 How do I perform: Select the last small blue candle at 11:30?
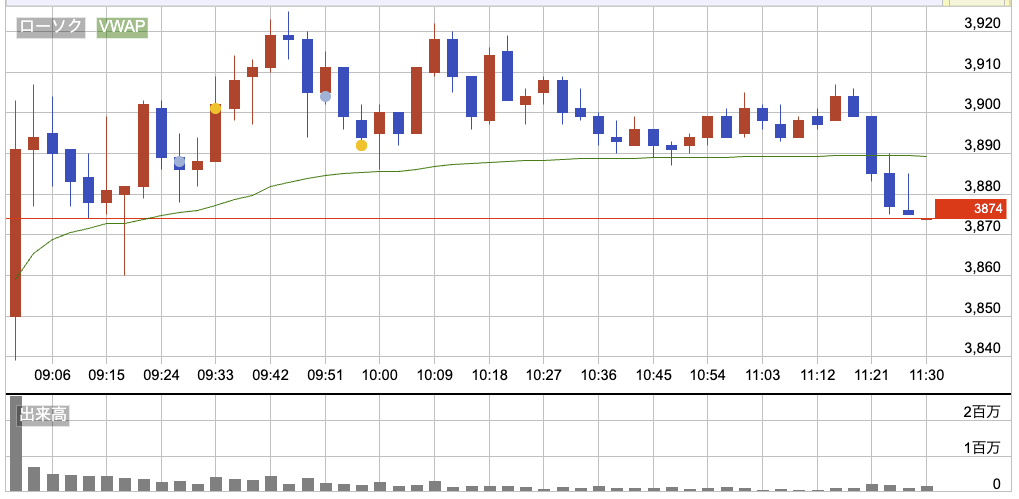click(x=908, y=212)
